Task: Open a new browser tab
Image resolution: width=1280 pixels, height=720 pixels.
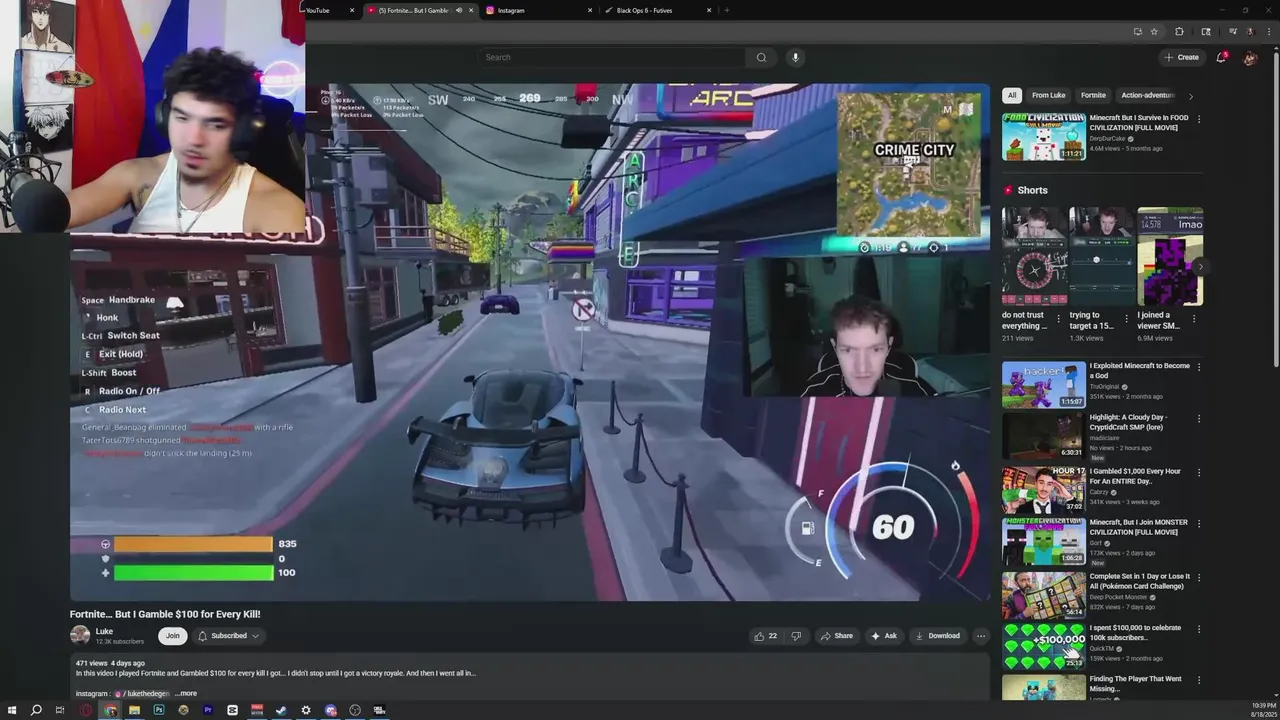Action: tap(727, 10)
